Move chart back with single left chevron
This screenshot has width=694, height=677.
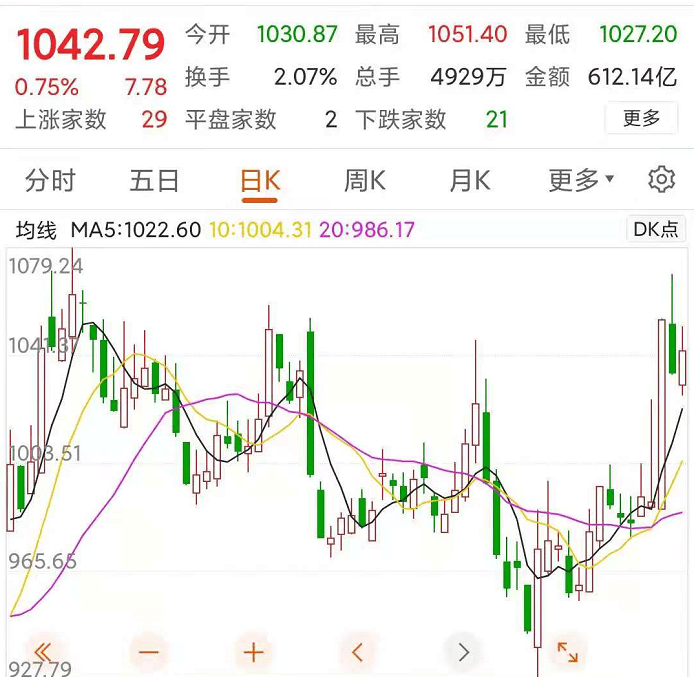click(358, 653)
